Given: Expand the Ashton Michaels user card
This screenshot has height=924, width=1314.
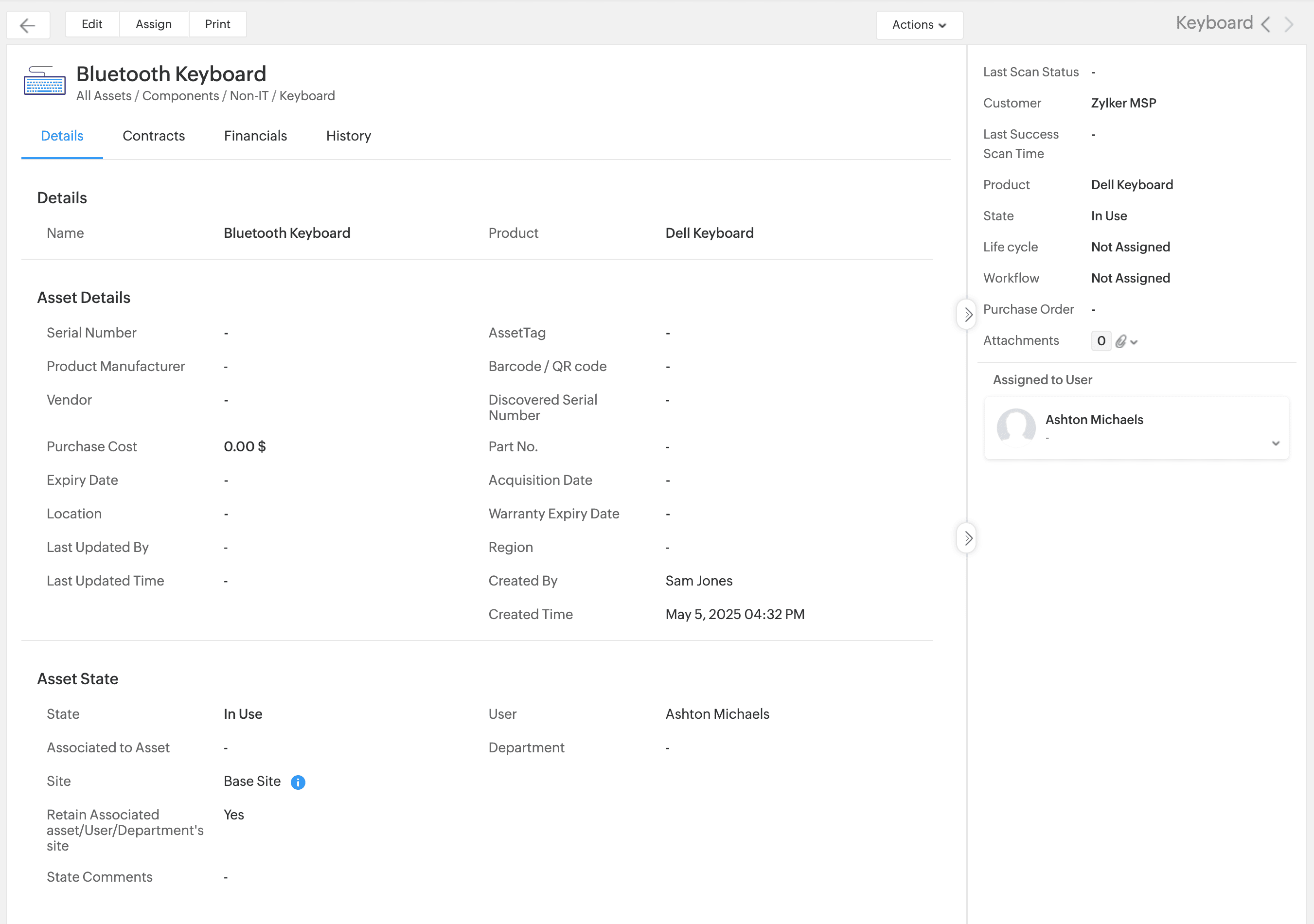Looking at the screenshot, I should coord(1275,444).
